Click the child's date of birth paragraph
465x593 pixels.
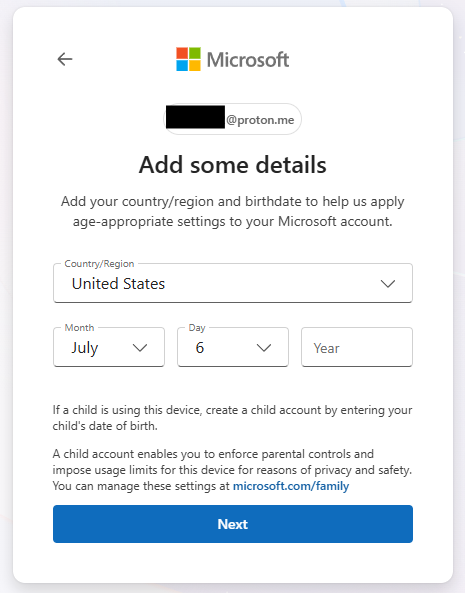click(232, 418)
